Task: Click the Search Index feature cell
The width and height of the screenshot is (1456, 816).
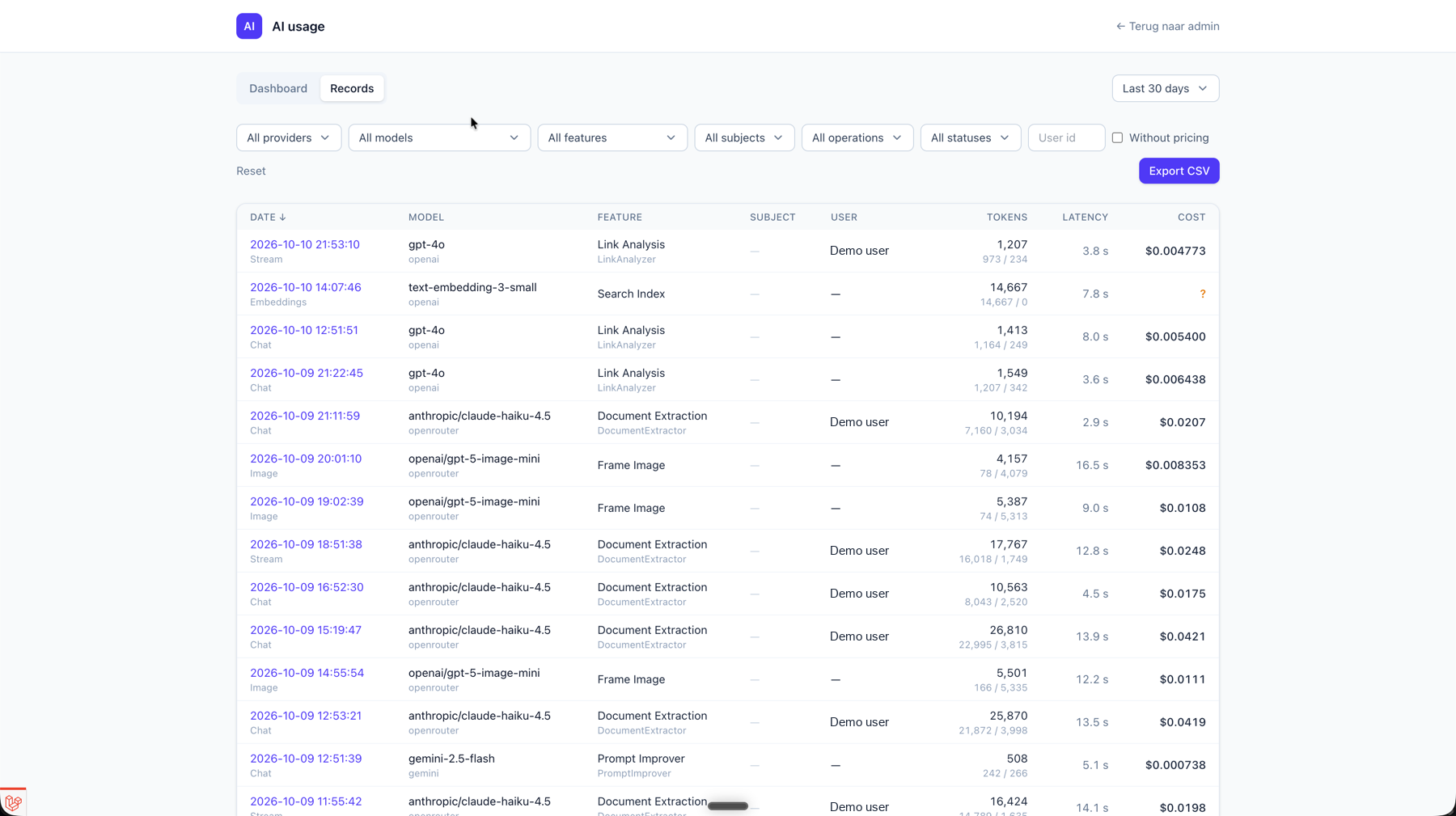Action: tap(631, 294)
